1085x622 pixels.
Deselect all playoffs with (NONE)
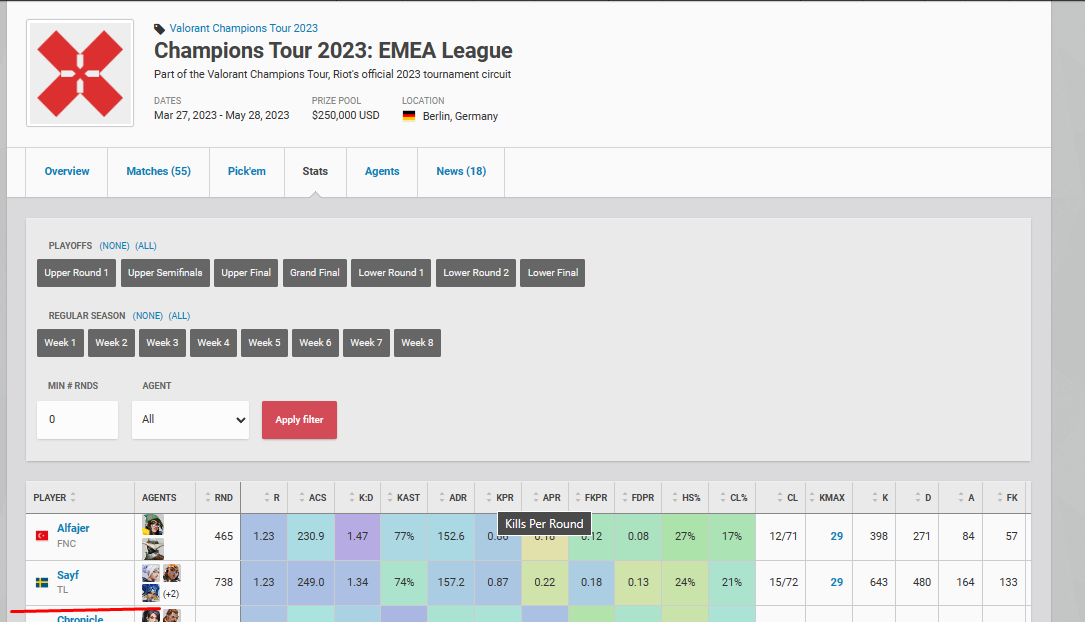tap(114, 246)
